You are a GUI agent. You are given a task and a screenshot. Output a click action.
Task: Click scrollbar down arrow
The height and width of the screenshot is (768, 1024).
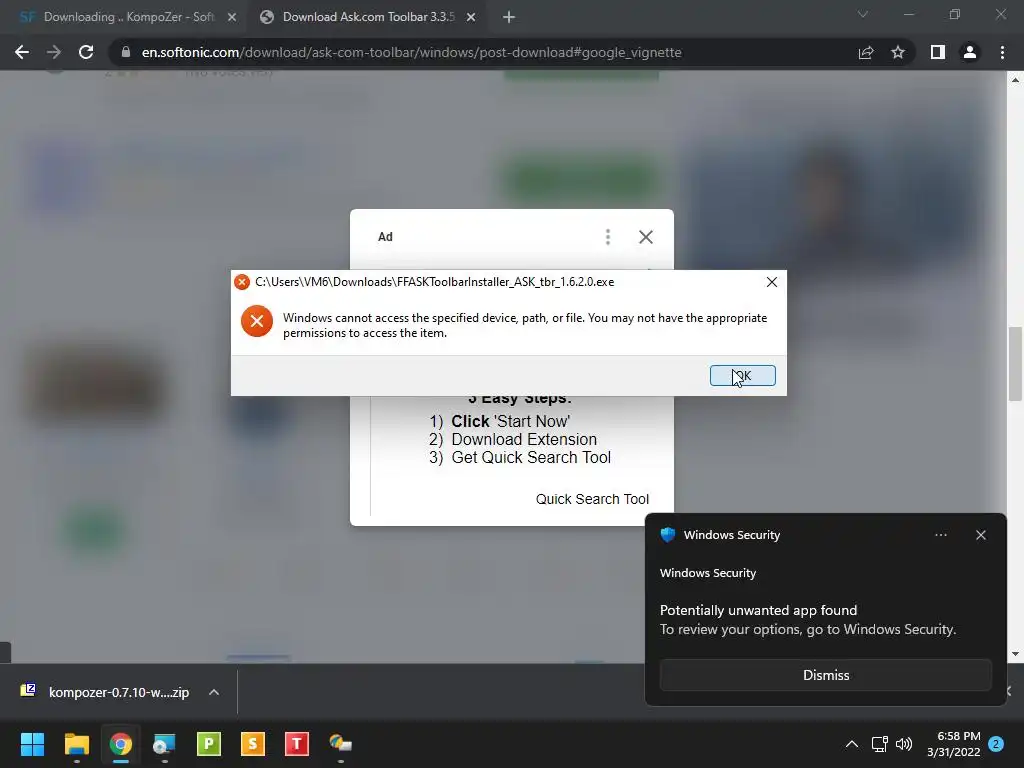pos(1015,654)
